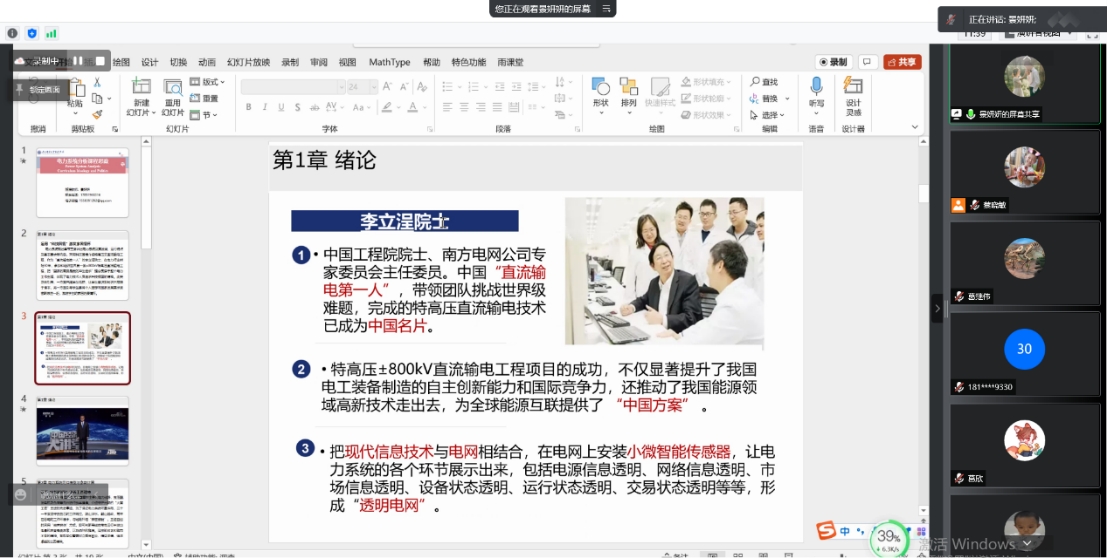This screenshot has height=558, width=1108.
Task: Click the New Slide (新建幻灯片) icon
Action: (141, 87)
